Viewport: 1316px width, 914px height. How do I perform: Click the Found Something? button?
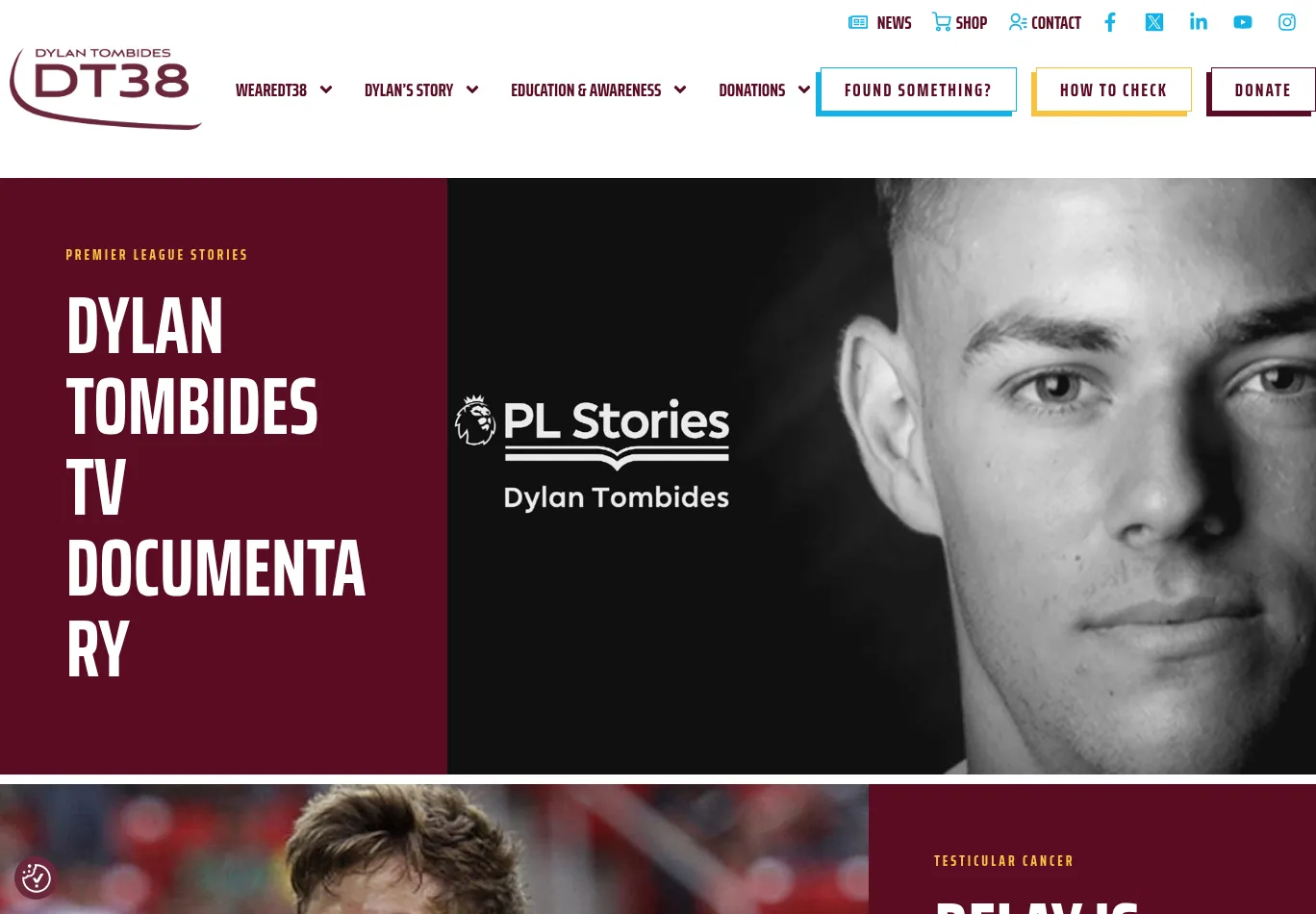tap(918, 90)
